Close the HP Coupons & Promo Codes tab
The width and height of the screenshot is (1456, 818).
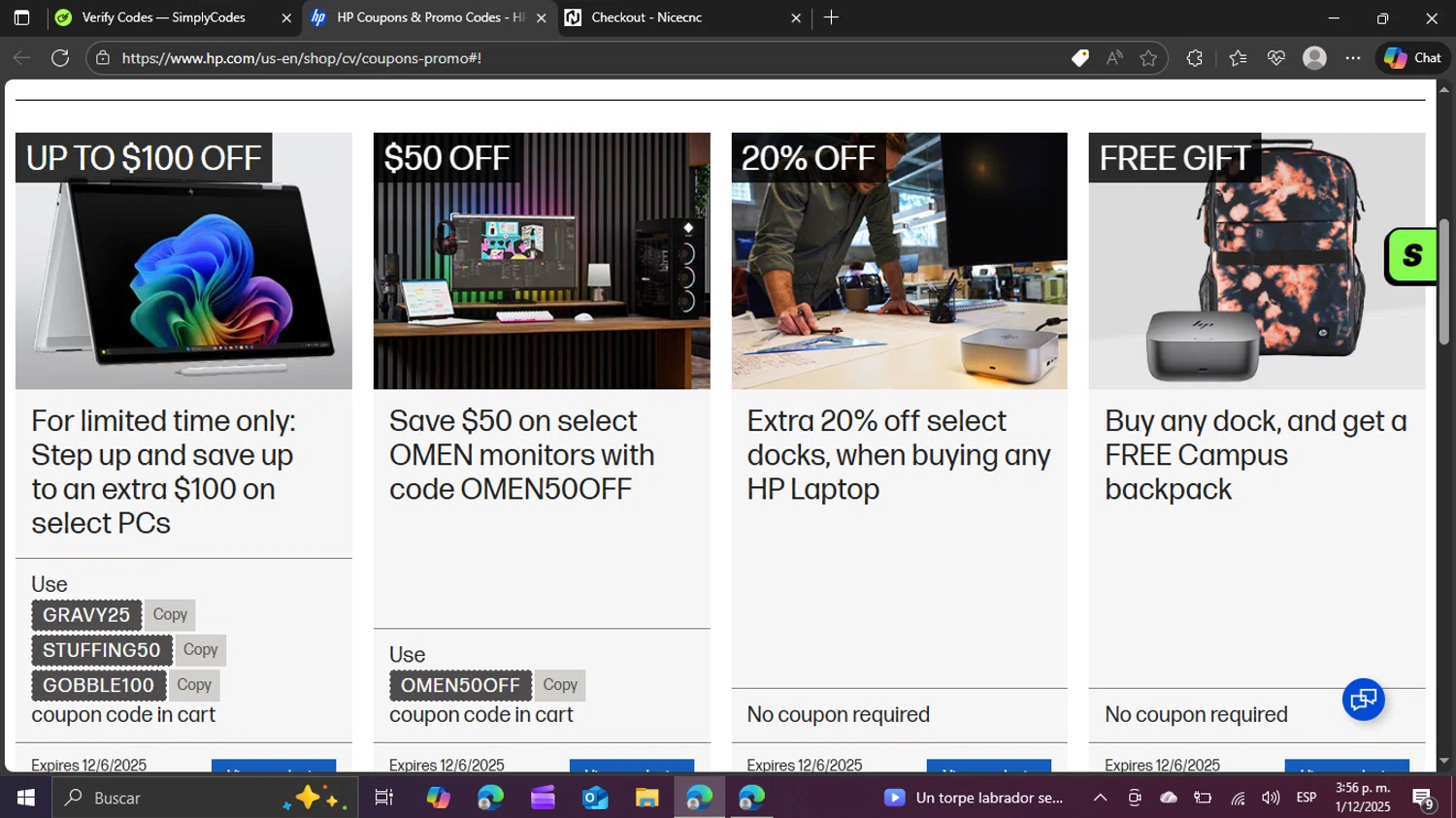(542, 17)
